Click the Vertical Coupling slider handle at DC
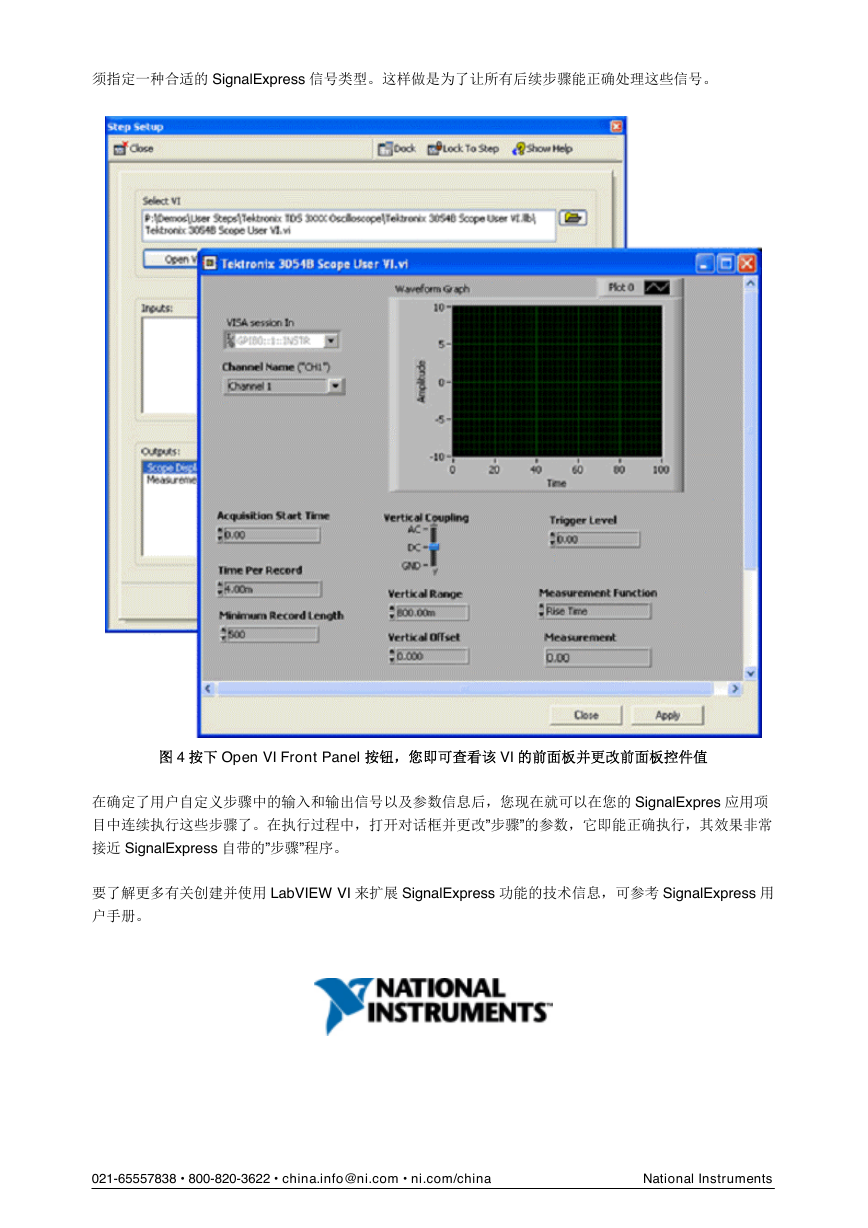Viewport: 868px width, 1228px height. tap(434, 548)
